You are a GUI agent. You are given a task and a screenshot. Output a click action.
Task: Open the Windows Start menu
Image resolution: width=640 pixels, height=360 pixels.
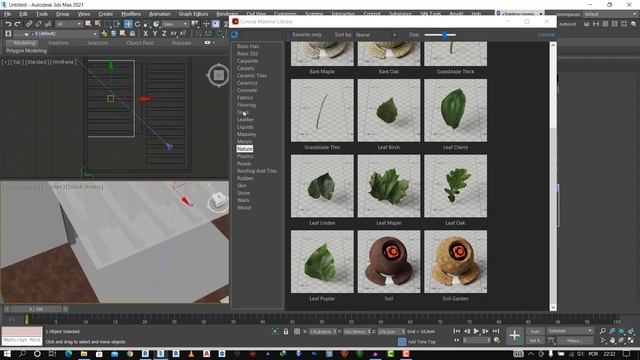pyautogui.click(x=7, y=354)
